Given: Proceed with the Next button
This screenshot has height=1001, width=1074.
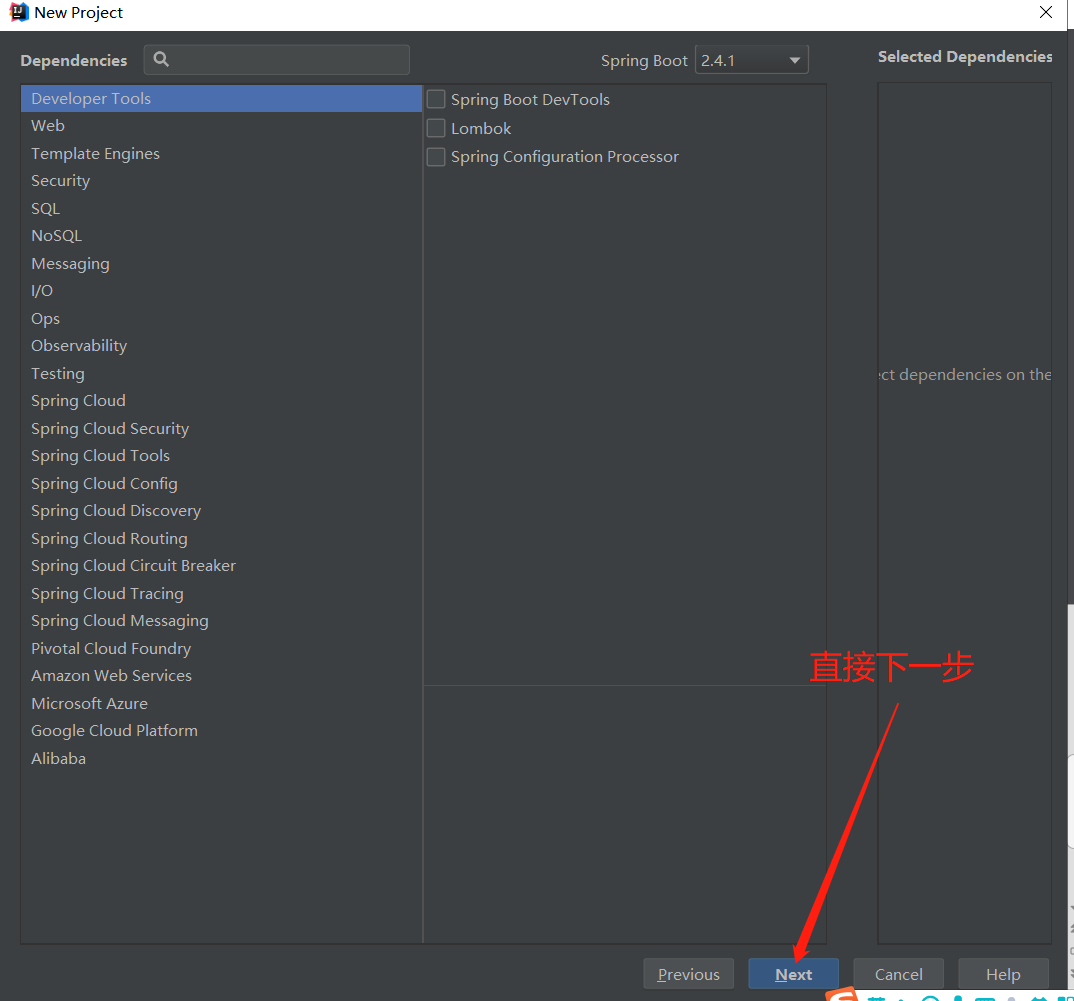Looking at the screenshot, I should click(x=793, y=974).
